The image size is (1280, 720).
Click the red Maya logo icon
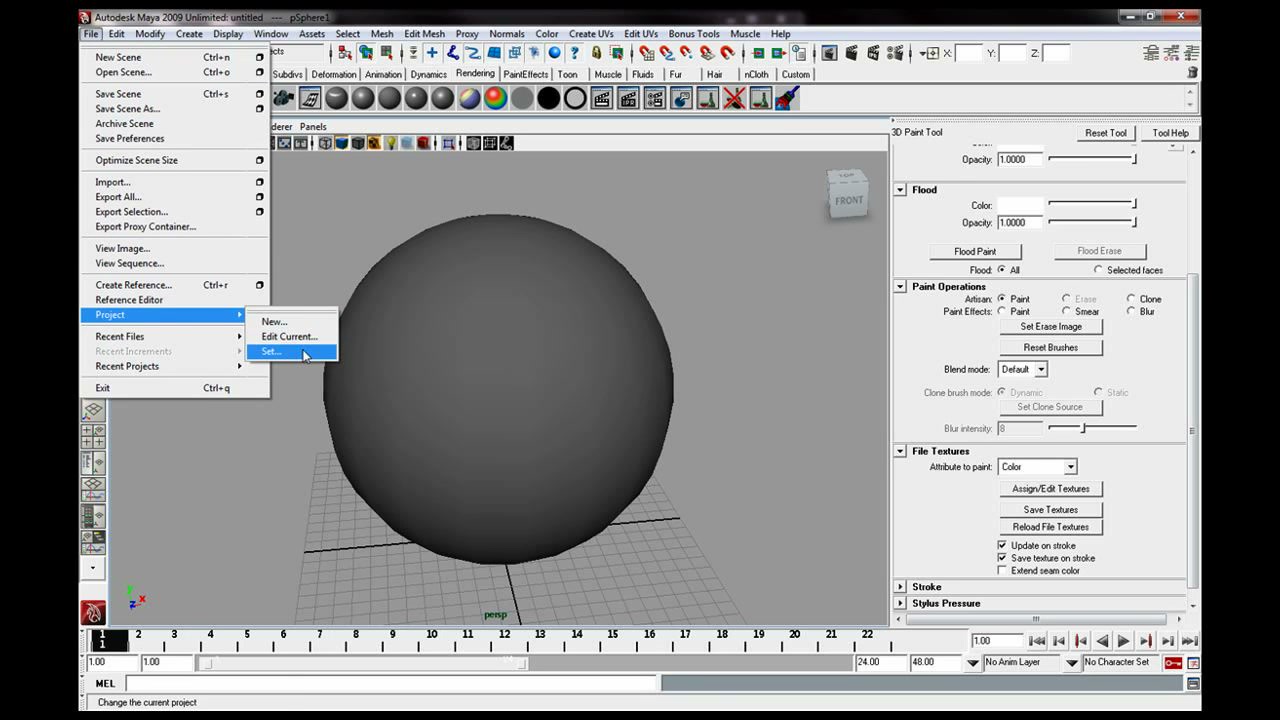pyautogui.click(x=92, y=612)
